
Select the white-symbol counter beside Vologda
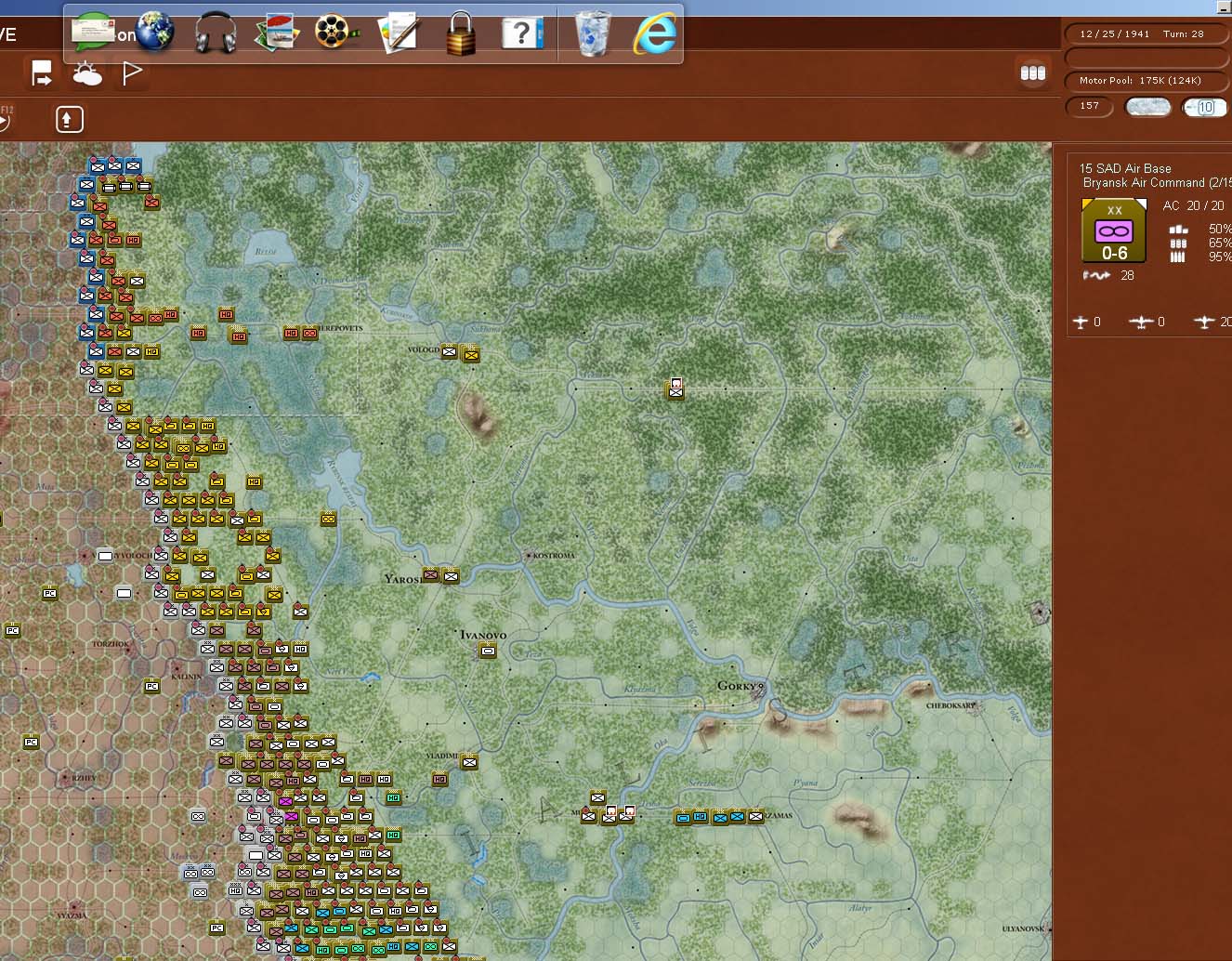tap(450, 351)
